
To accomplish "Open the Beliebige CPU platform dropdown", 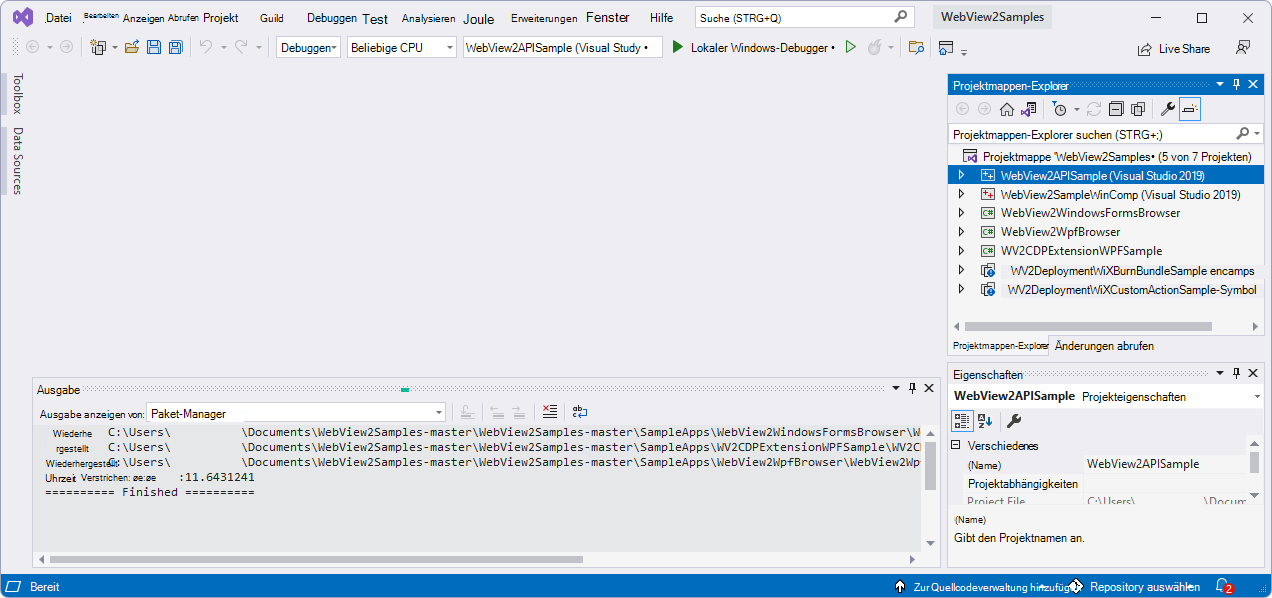I will (x=449, y=47).
